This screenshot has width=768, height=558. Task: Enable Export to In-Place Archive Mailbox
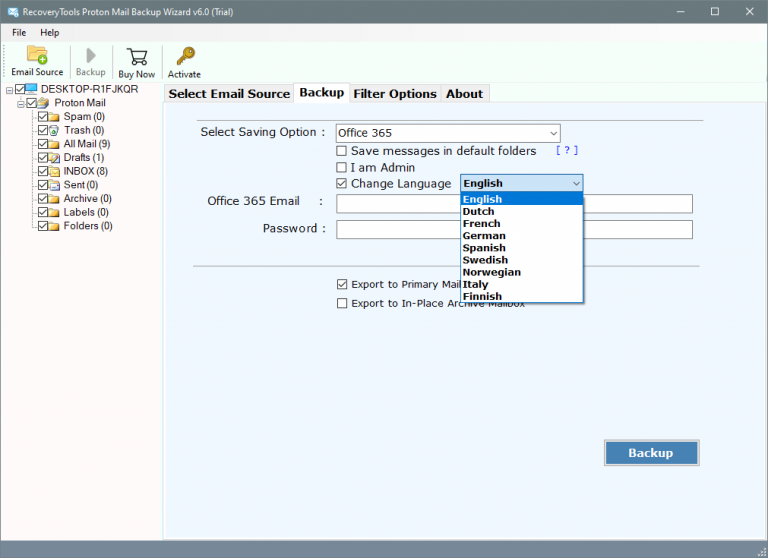342,304
